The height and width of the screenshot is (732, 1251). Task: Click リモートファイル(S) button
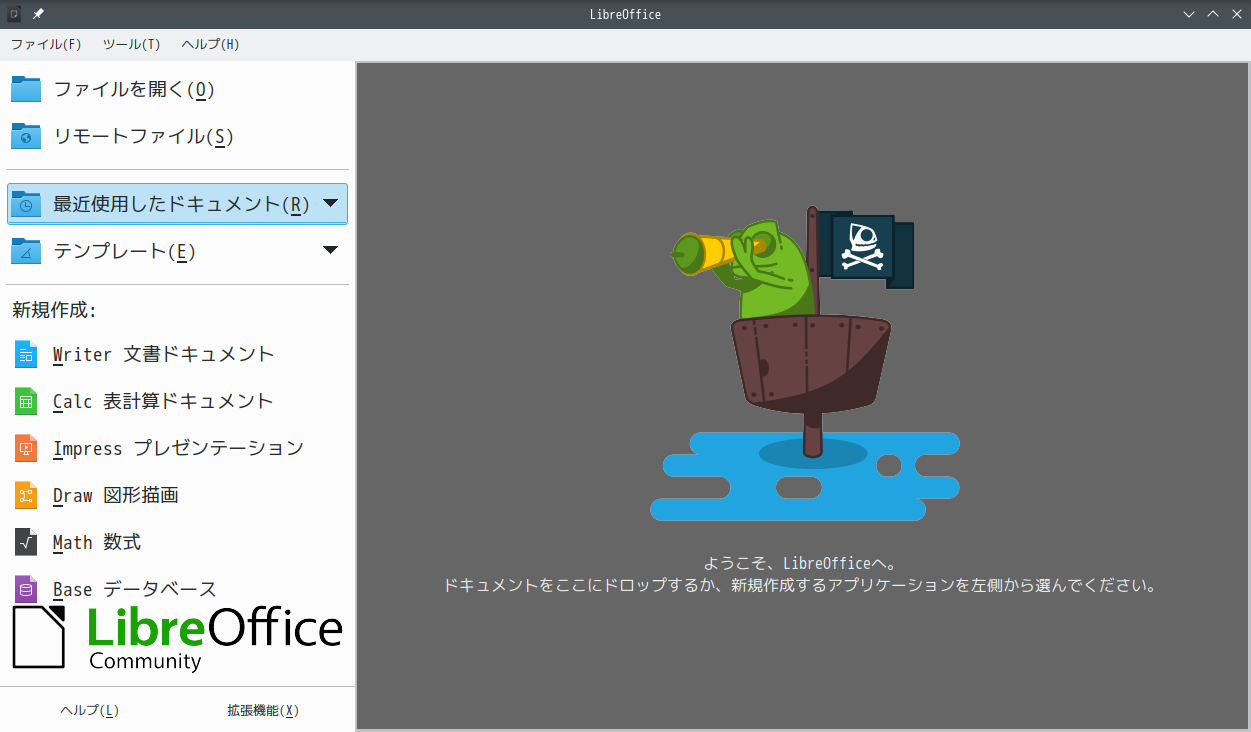[178, 136]
